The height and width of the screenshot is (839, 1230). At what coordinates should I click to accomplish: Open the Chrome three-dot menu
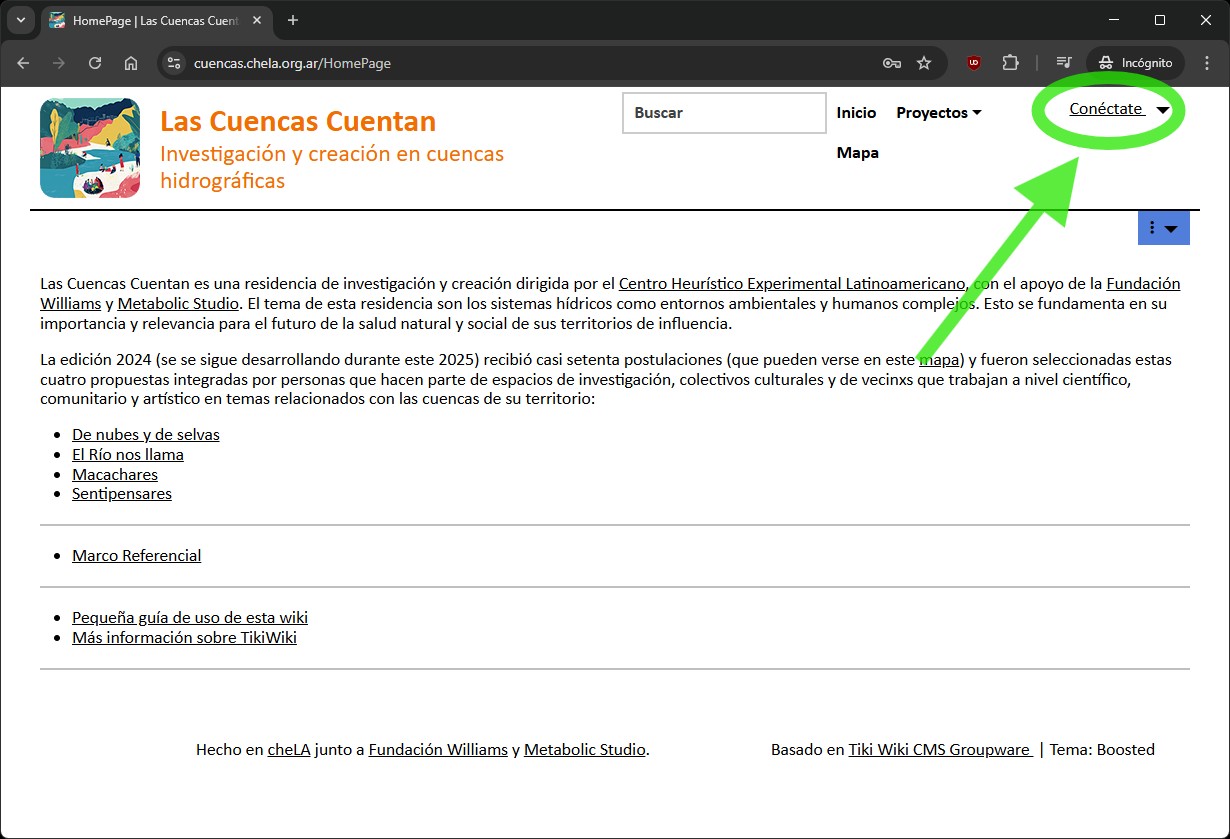pos(1205,63)
